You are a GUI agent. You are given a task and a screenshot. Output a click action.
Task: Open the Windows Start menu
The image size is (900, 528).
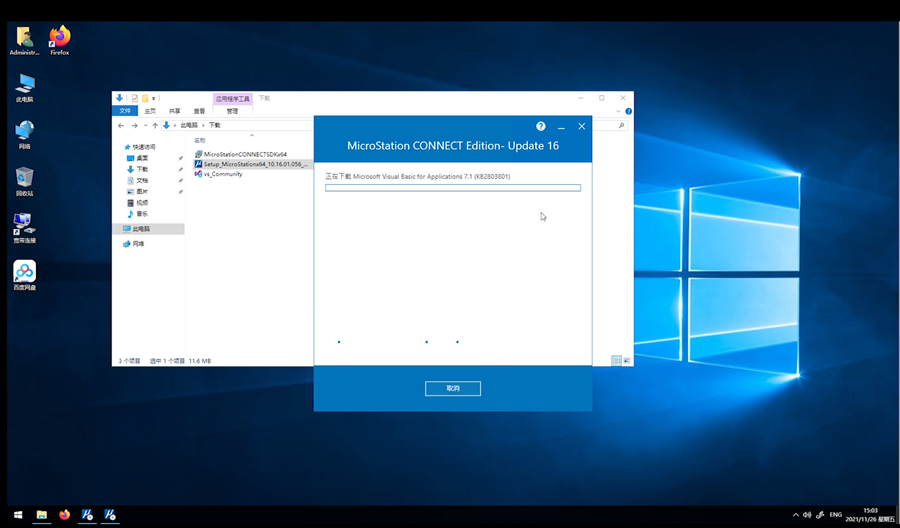[x=18, y=515]
